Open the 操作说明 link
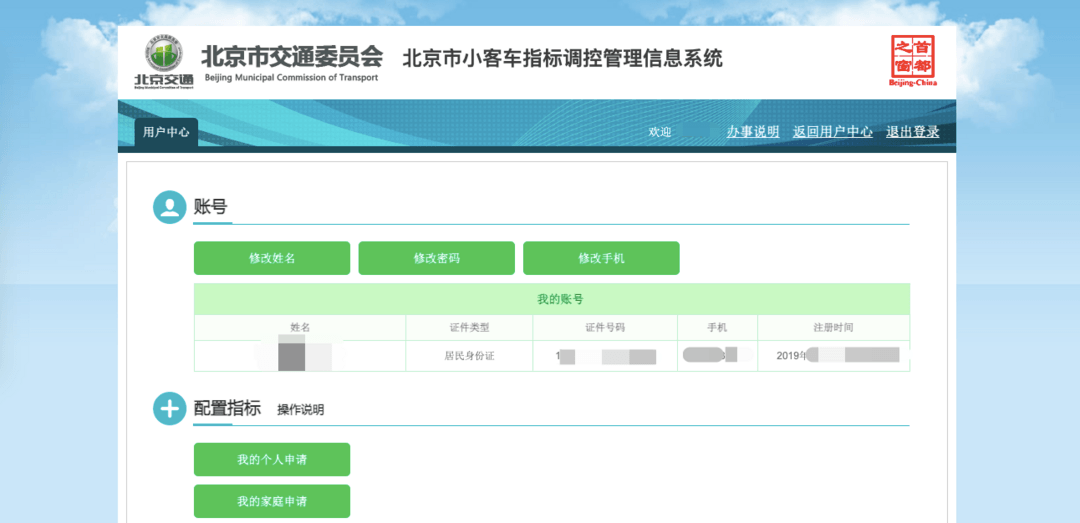 (x=300, y=410)
